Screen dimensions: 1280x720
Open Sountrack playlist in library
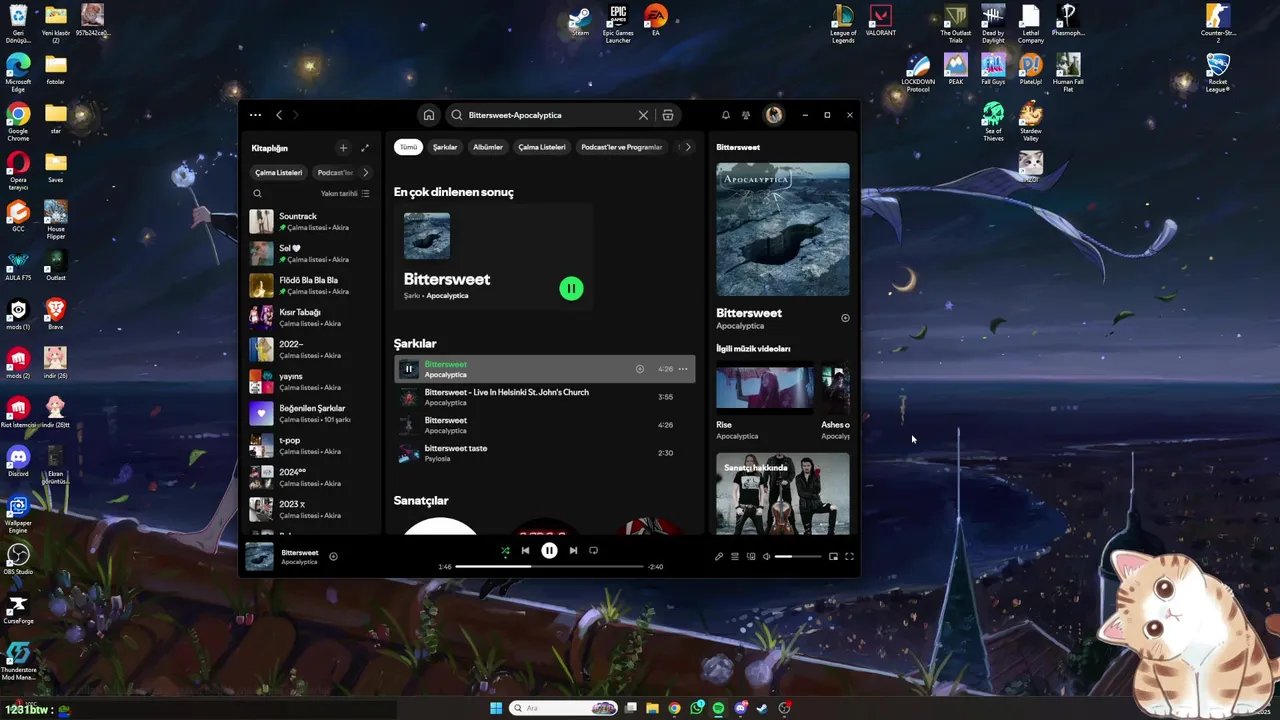point(311,221)
